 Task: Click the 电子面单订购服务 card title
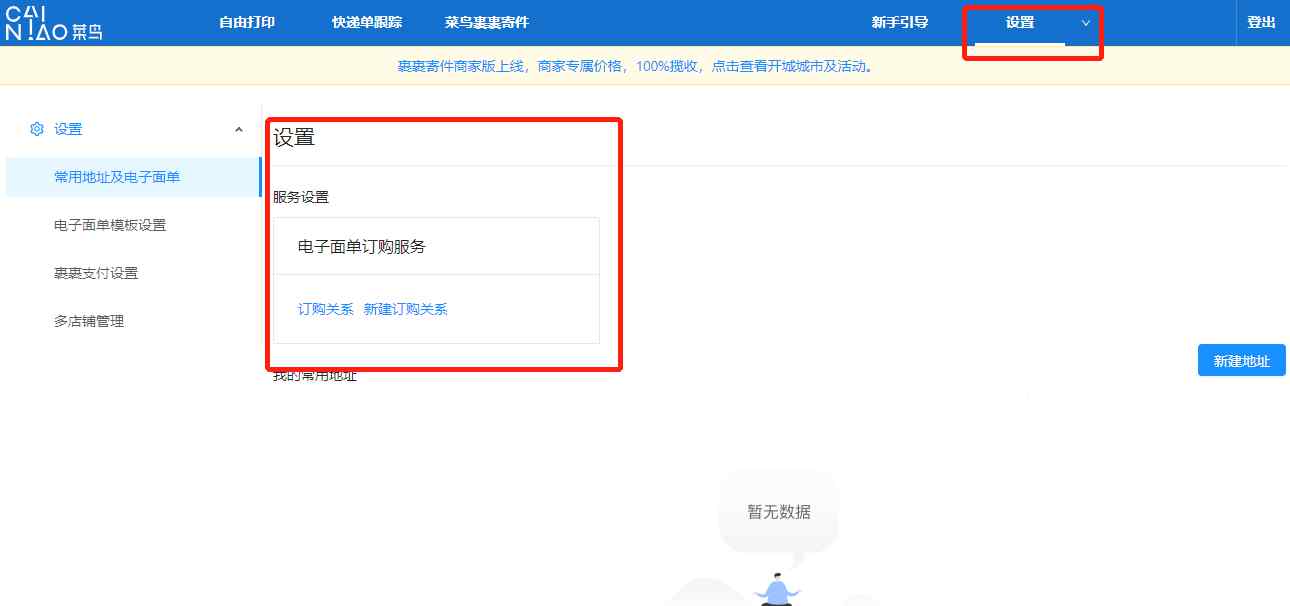[x=362, y=247]
